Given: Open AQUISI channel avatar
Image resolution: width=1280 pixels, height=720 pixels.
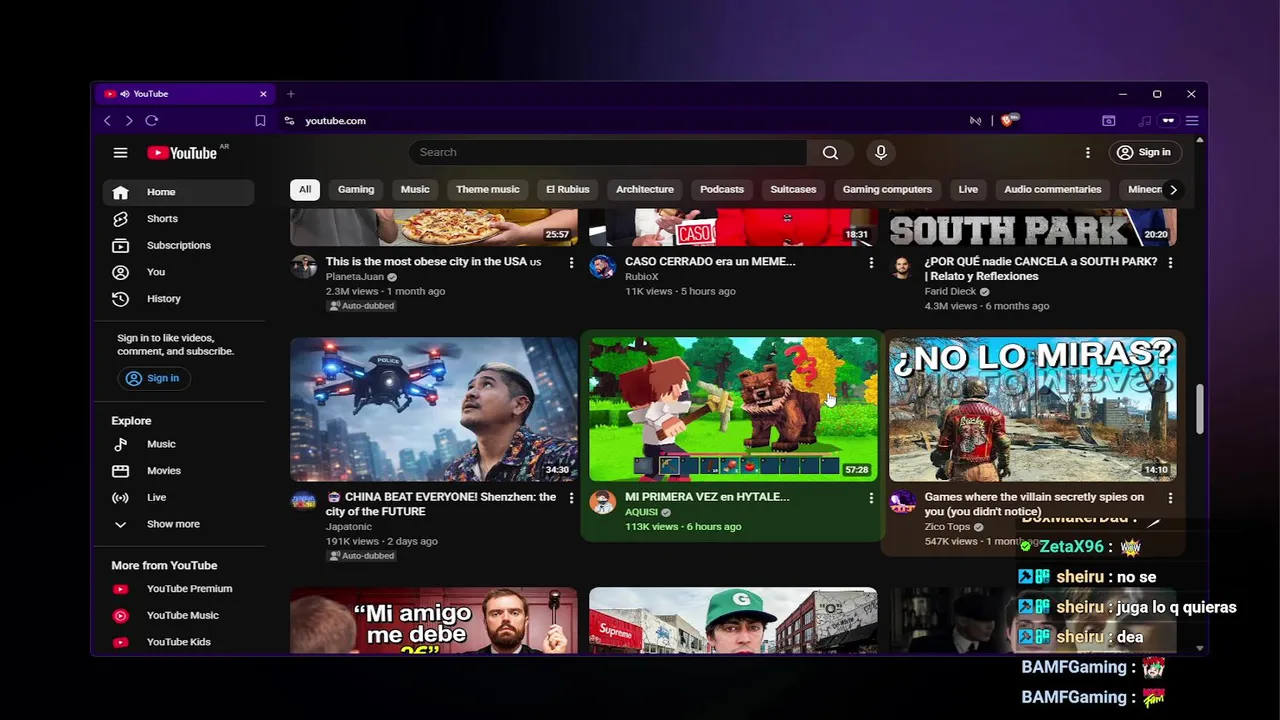Looking at the screenshot, I should pos(602,501).
